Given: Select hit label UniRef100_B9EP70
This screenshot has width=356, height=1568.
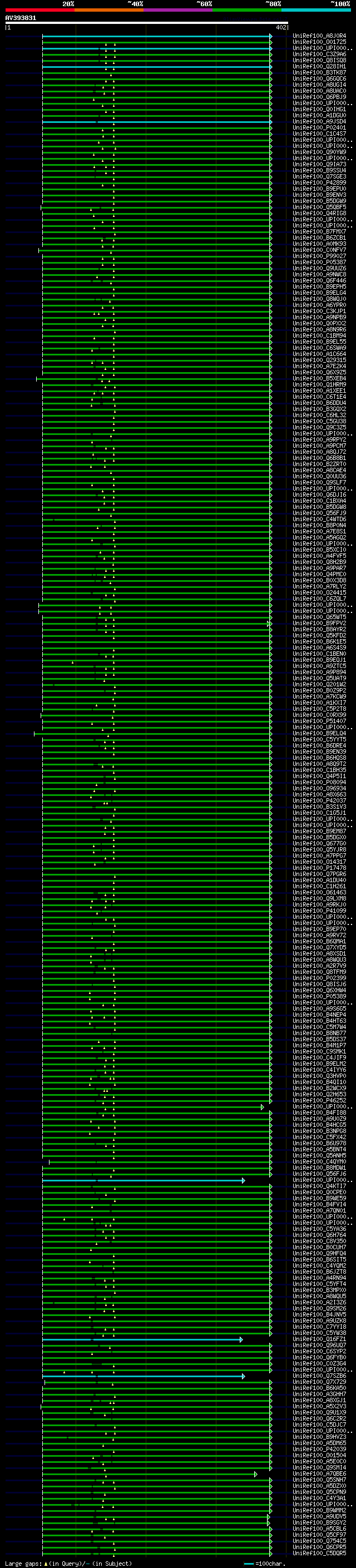Looking at the screenshot, I should coord(319,929).
